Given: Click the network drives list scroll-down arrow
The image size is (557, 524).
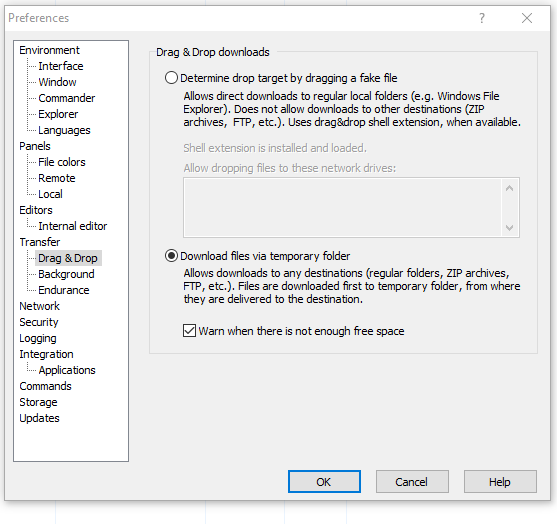Looking at the screenshot, I should 509,228.
